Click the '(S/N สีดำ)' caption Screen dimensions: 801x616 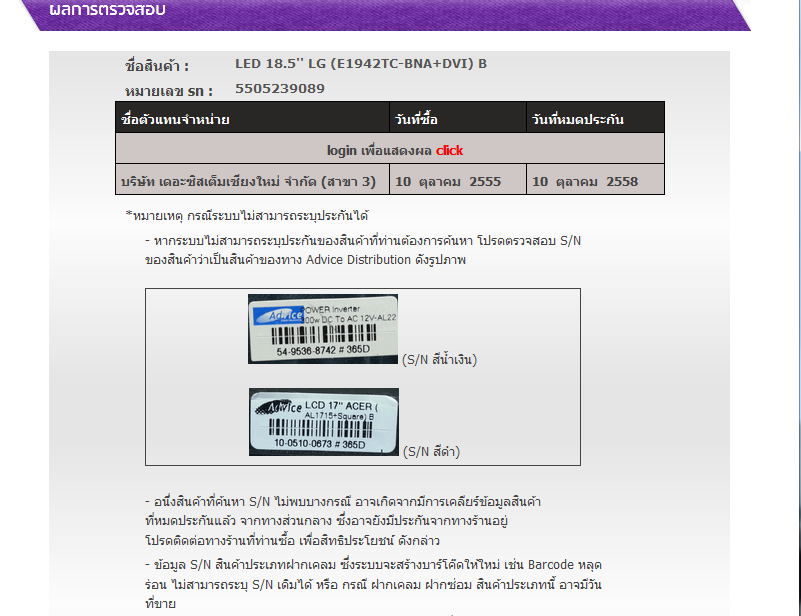431,452
